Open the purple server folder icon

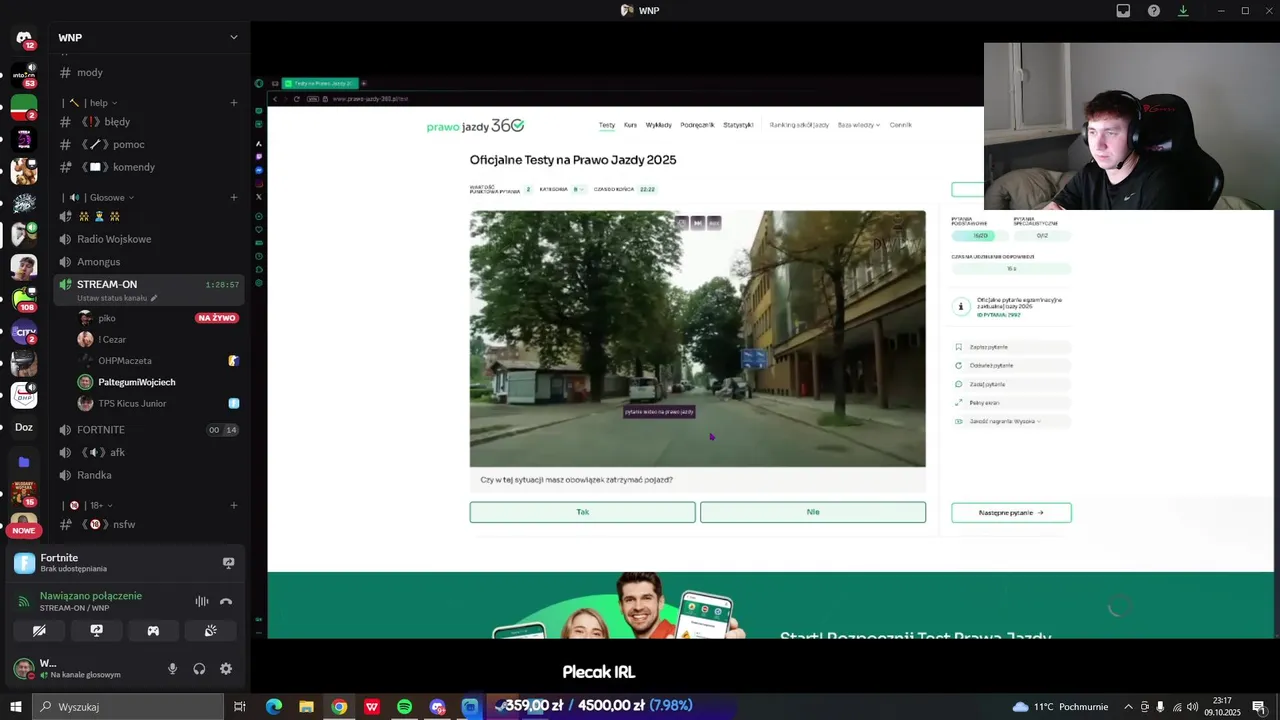[24, 462]
